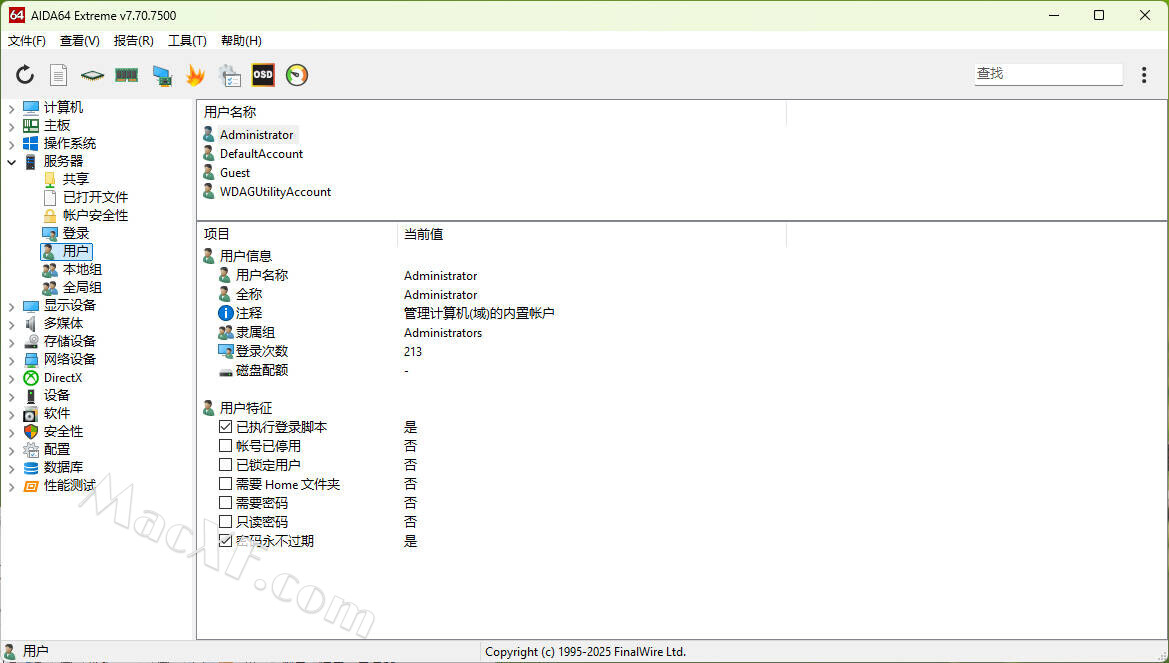
Task: Toggle the 已执行登录脚本 checkbox
Action: click(x=225, y=427)
